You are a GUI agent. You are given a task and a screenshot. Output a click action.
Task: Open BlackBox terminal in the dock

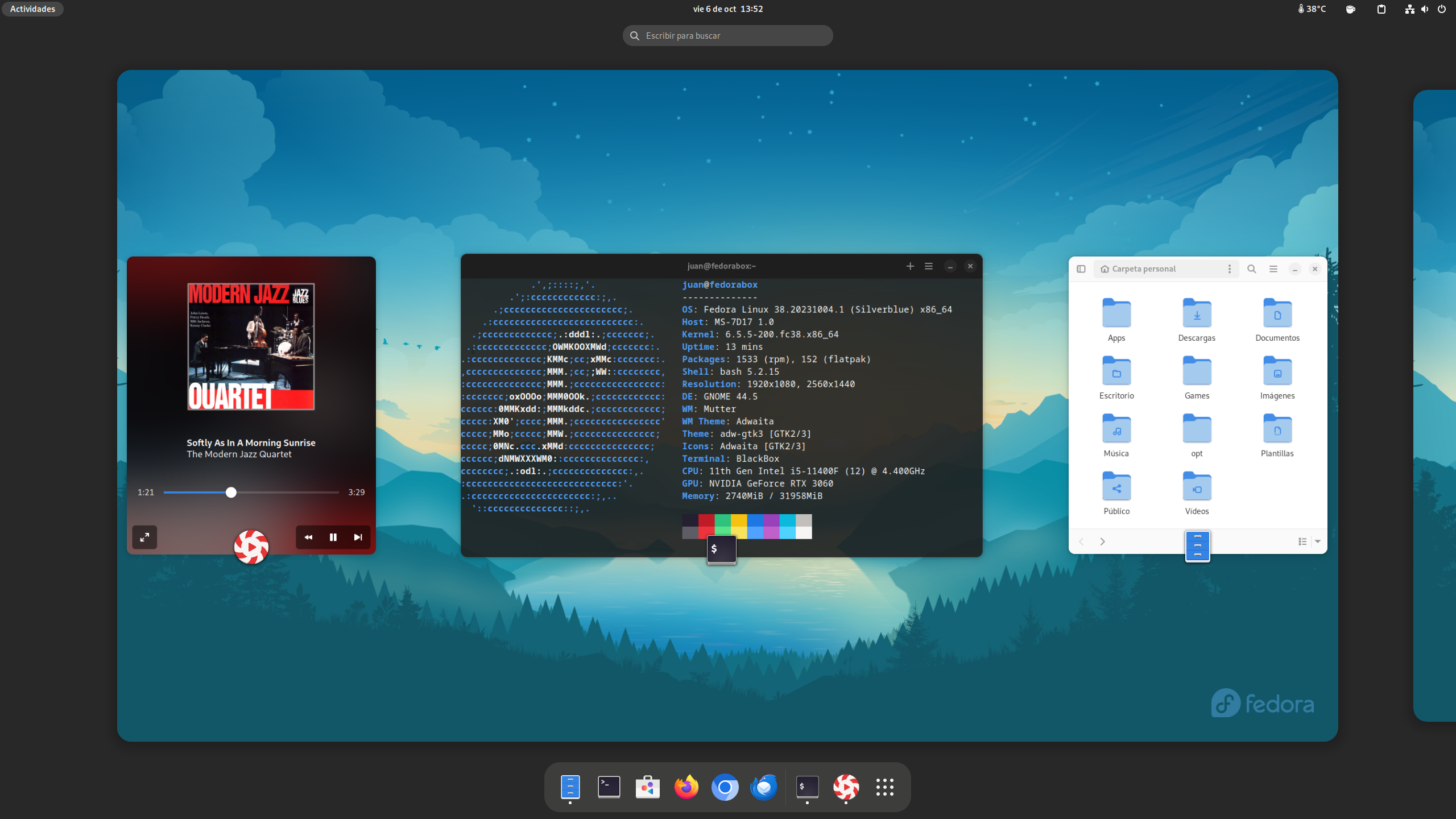tap(807, 787)
